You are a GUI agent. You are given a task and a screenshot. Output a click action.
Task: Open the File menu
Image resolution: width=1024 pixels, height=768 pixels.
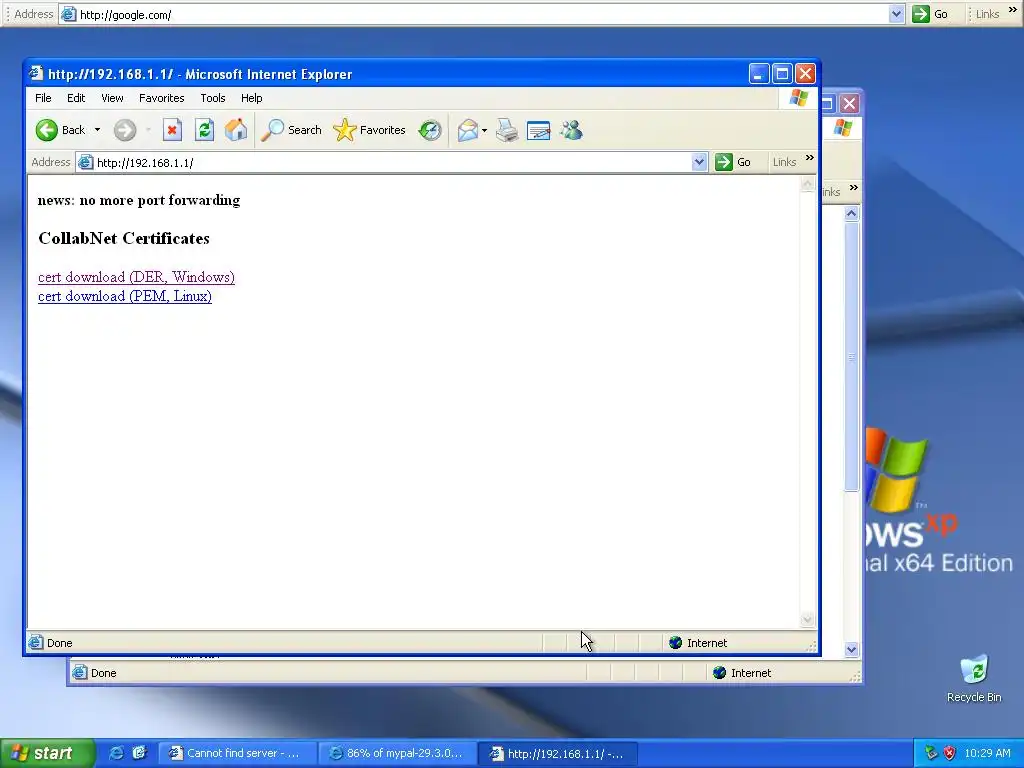(43, 98)
